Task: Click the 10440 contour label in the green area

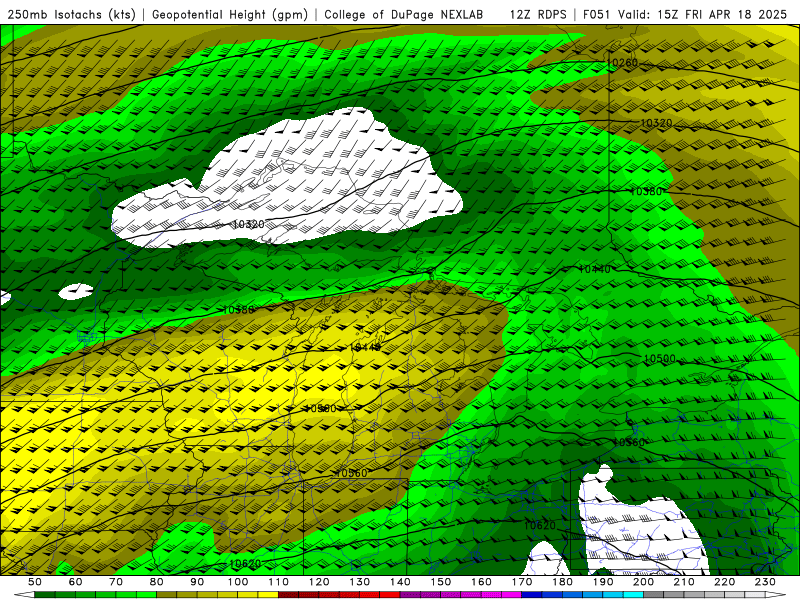Action: pos(594,269)
